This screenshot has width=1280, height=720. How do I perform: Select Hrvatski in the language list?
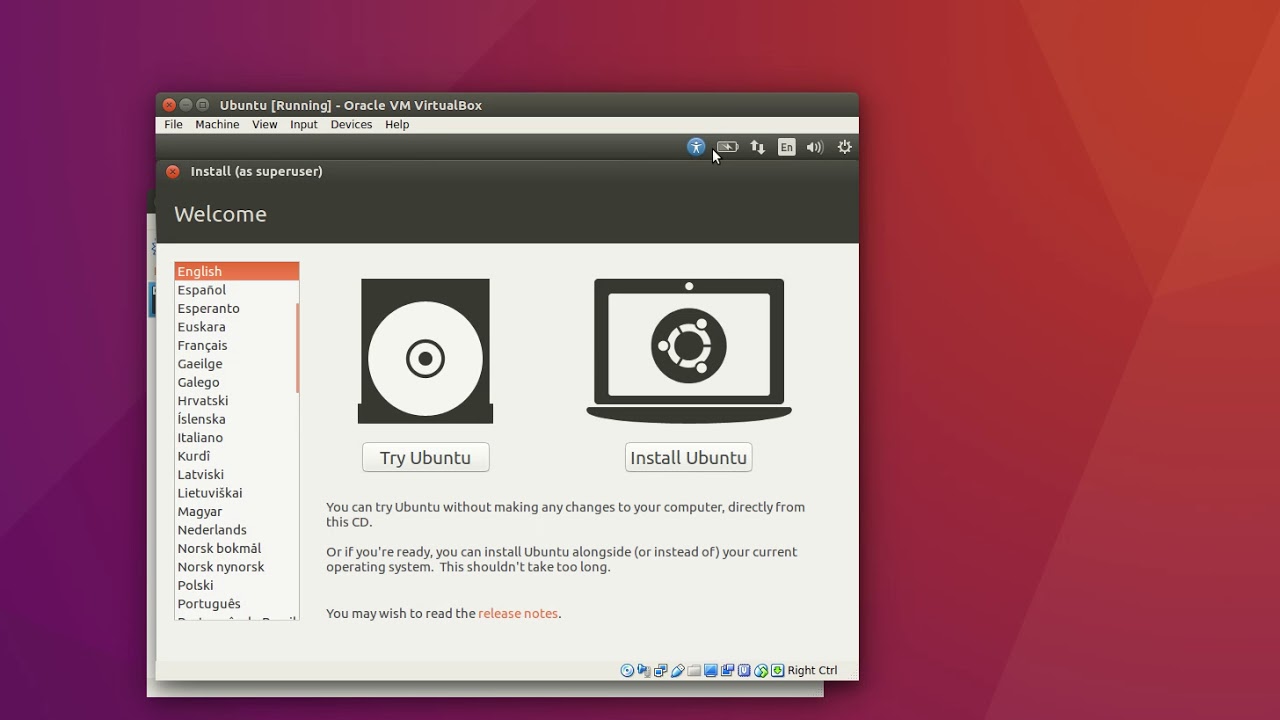[x=236, y=401]
